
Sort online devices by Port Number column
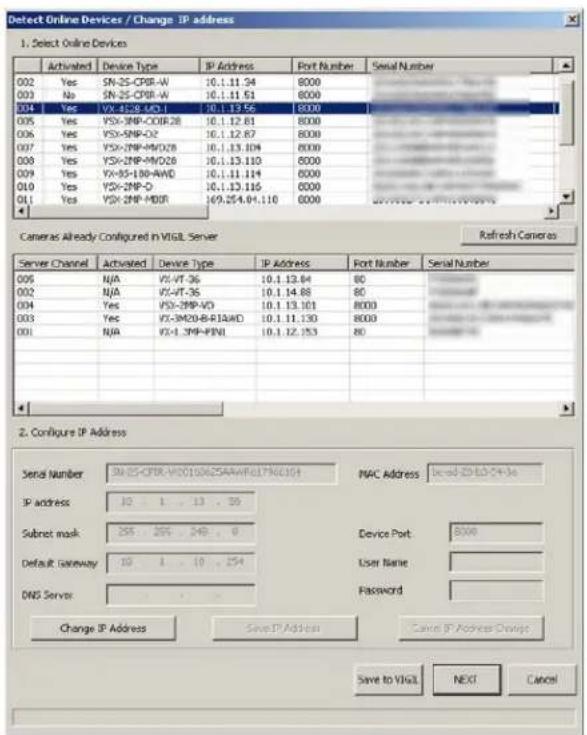329,66
